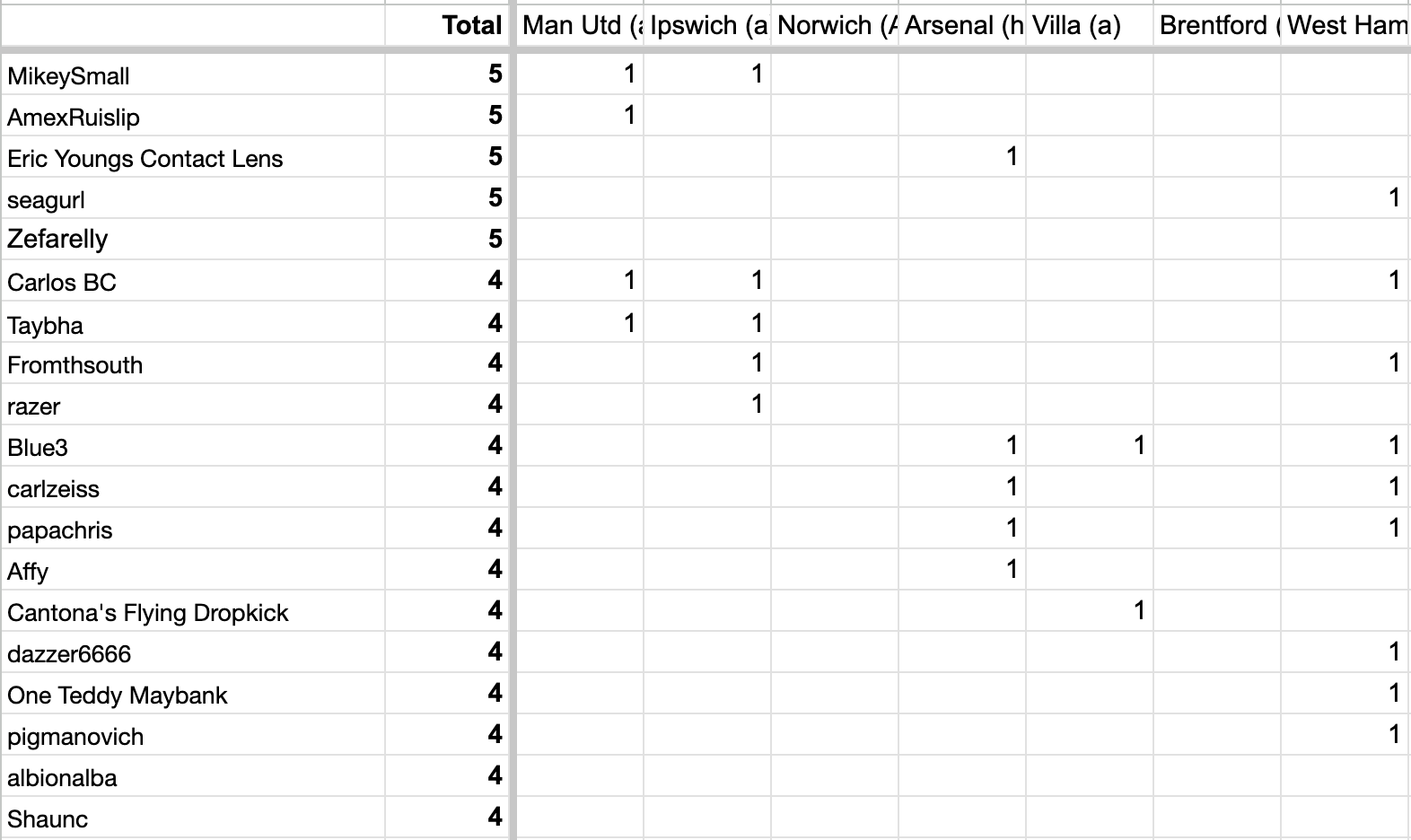
Task: Click Eric Youngs Contact Lens cell
Action: point(193,157)
